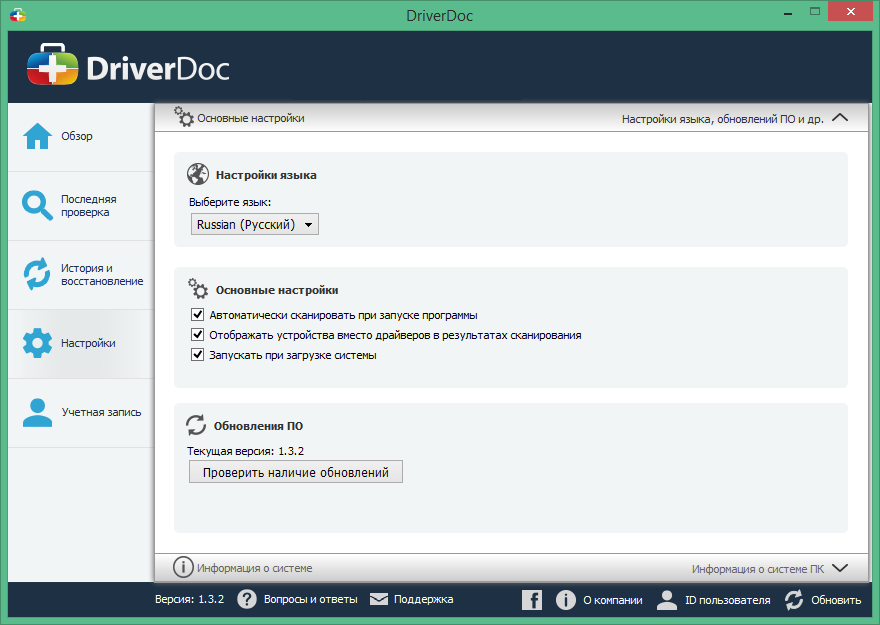The width and height of the screenshot is (880, 625).
Task: Switch to История и восстановление label
Action: (x=102, y=275)
